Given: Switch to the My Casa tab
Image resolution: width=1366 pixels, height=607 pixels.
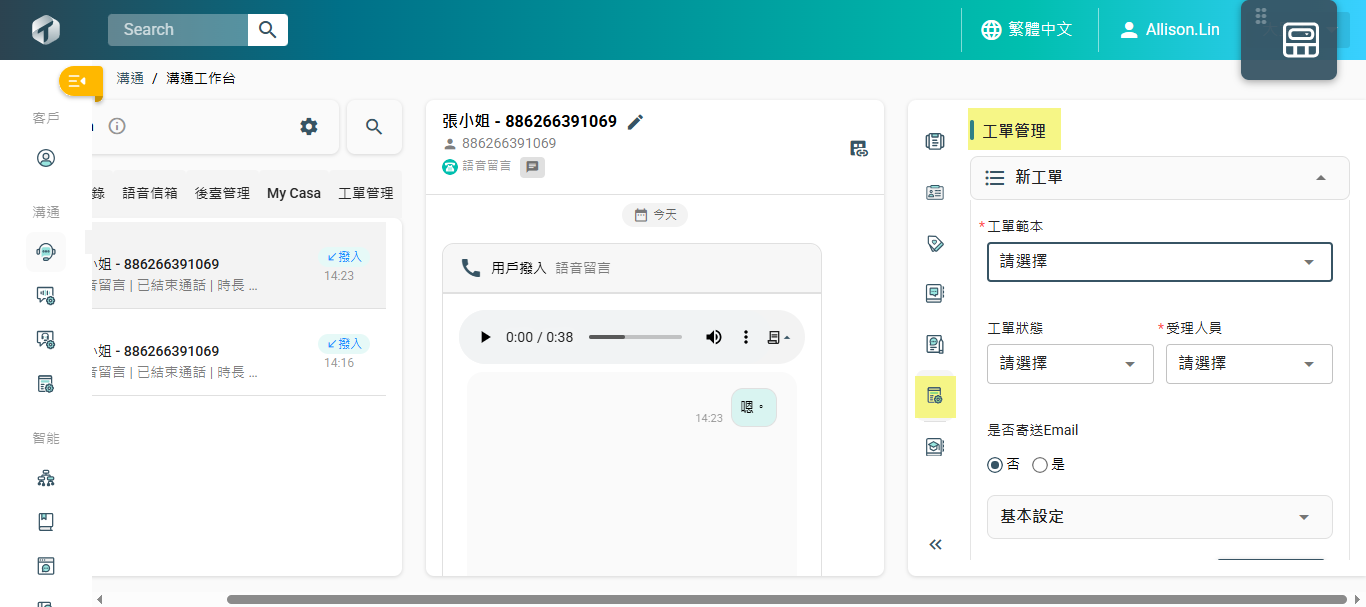Looking at the screenshot, I should 294,193.
